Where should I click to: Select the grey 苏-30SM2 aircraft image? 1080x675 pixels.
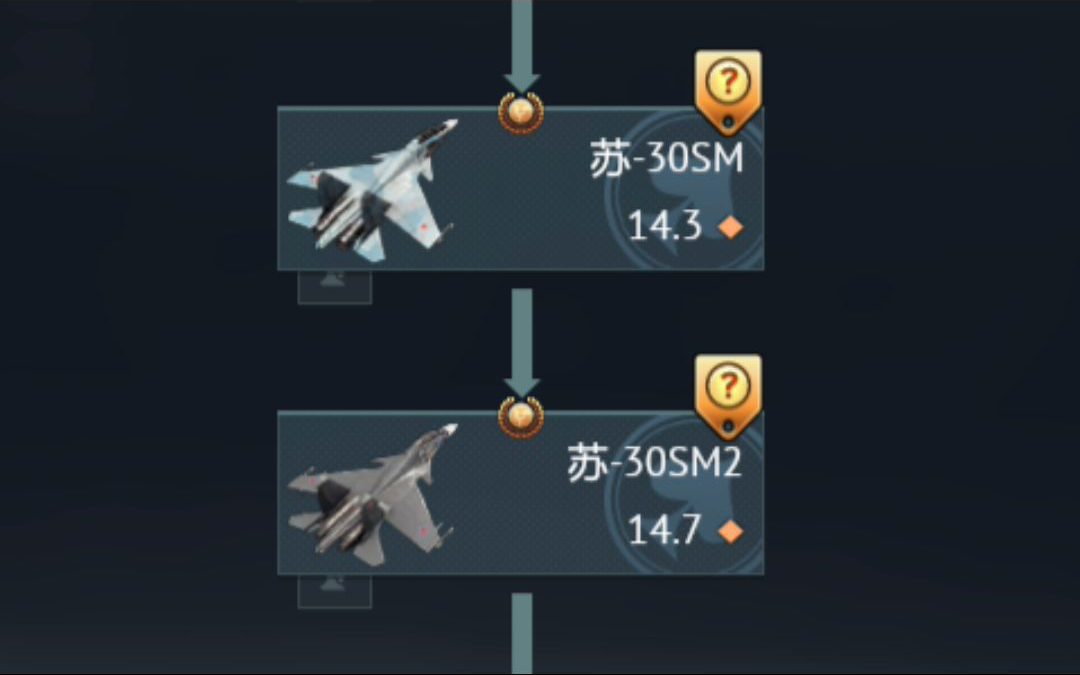(x=372, y=495)
